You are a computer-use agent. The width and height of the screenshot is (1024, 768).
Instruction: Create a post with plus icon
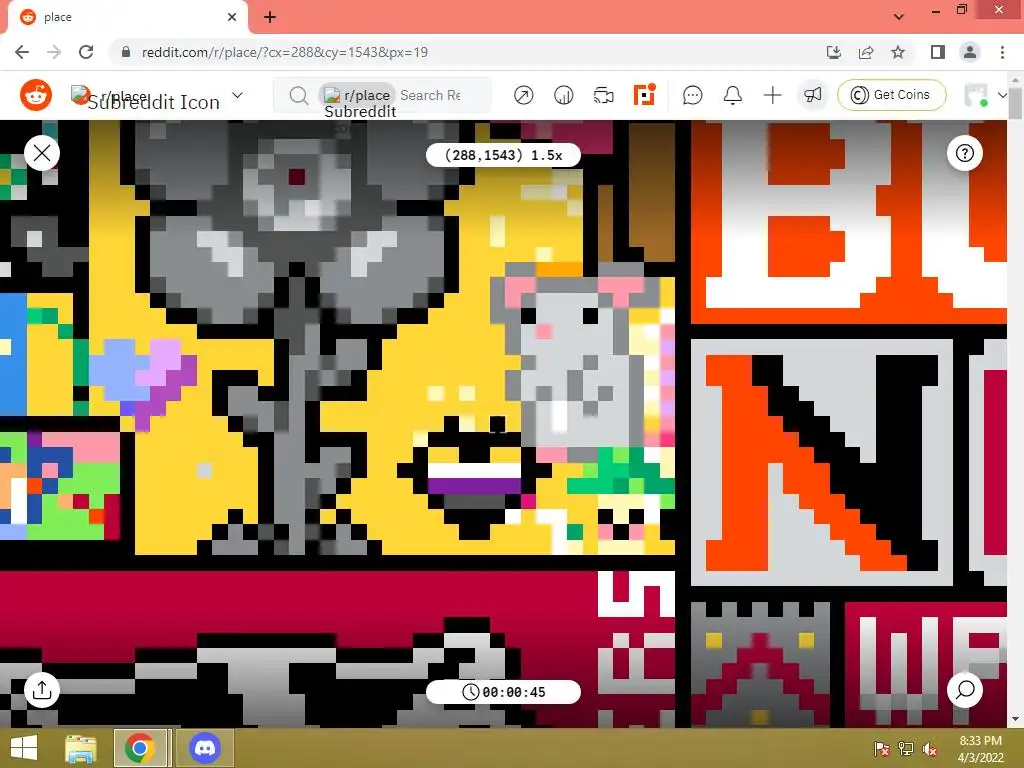(x=773, y=95)
